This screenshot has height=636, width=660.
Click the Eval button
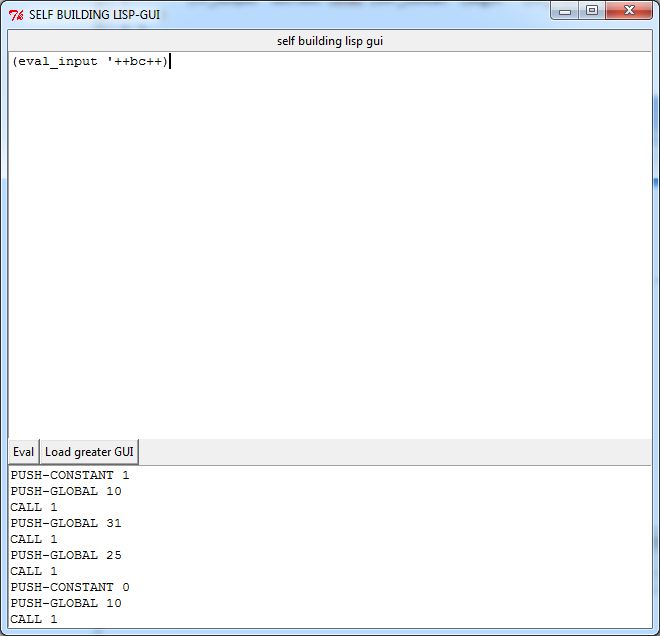24,452
